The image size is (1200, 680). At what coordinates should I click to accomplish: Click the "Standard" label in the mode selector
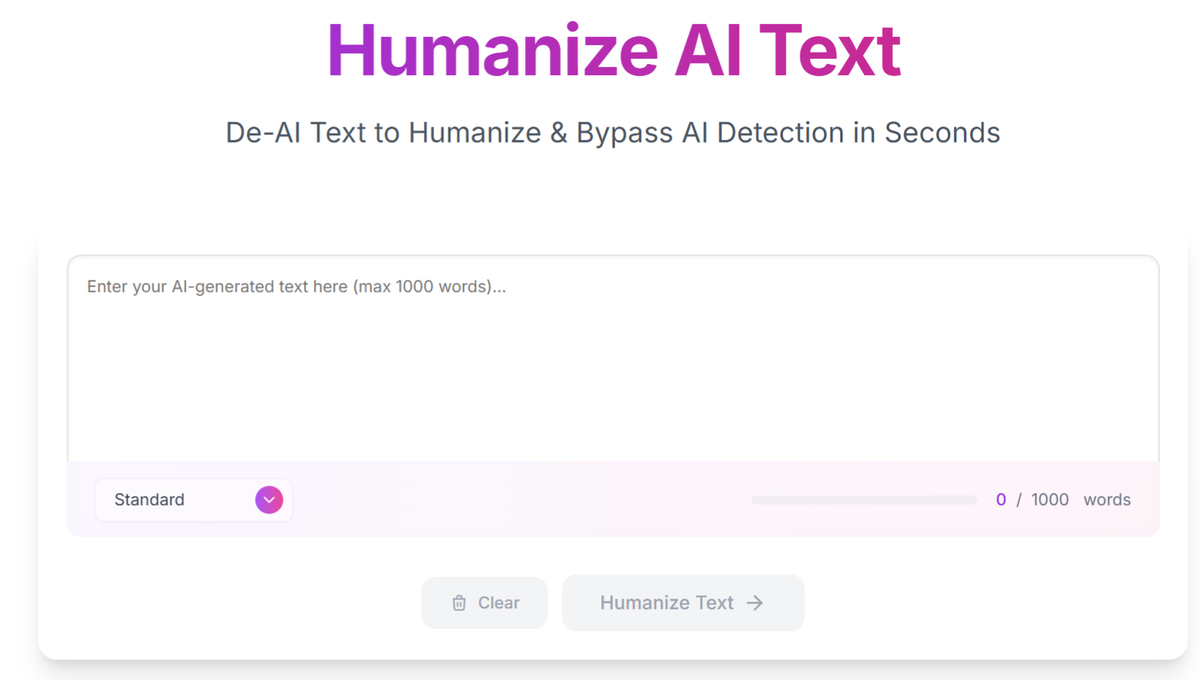tap(149, 500)
